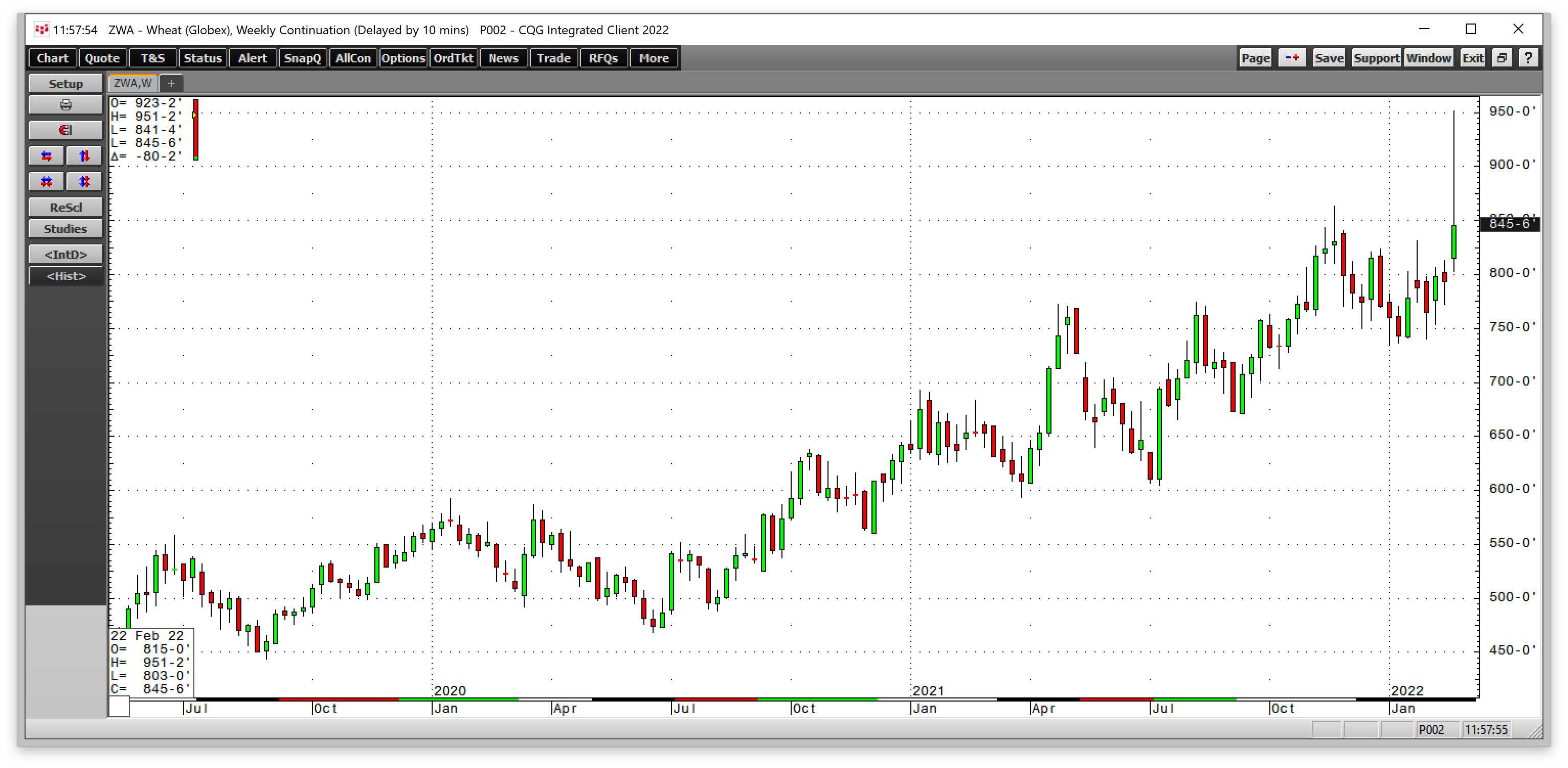
Task: Open the T&S toolbar button
Action: [x=153, y=58]
